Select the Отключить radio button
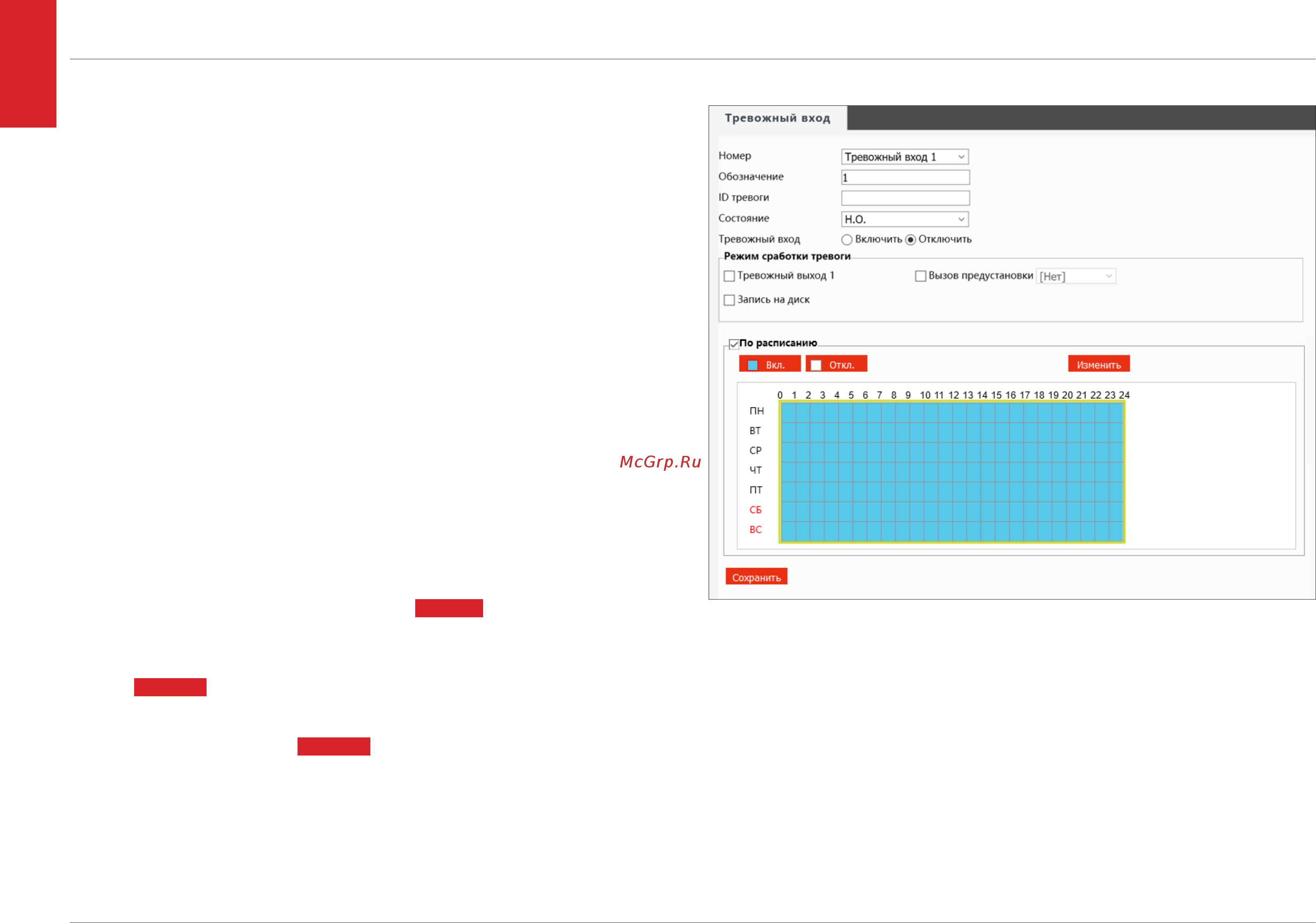 (910, 239)
